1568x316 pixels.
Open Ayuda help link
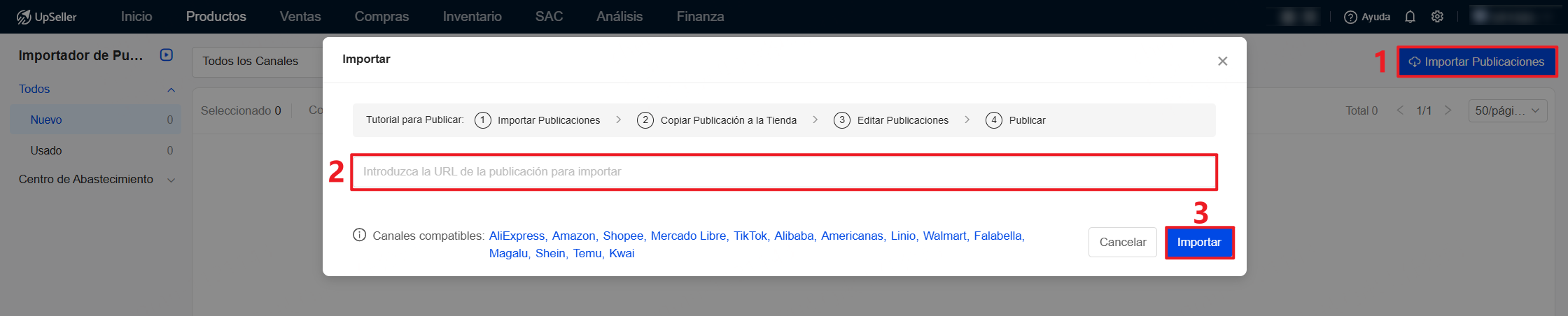coord(1367,17)
